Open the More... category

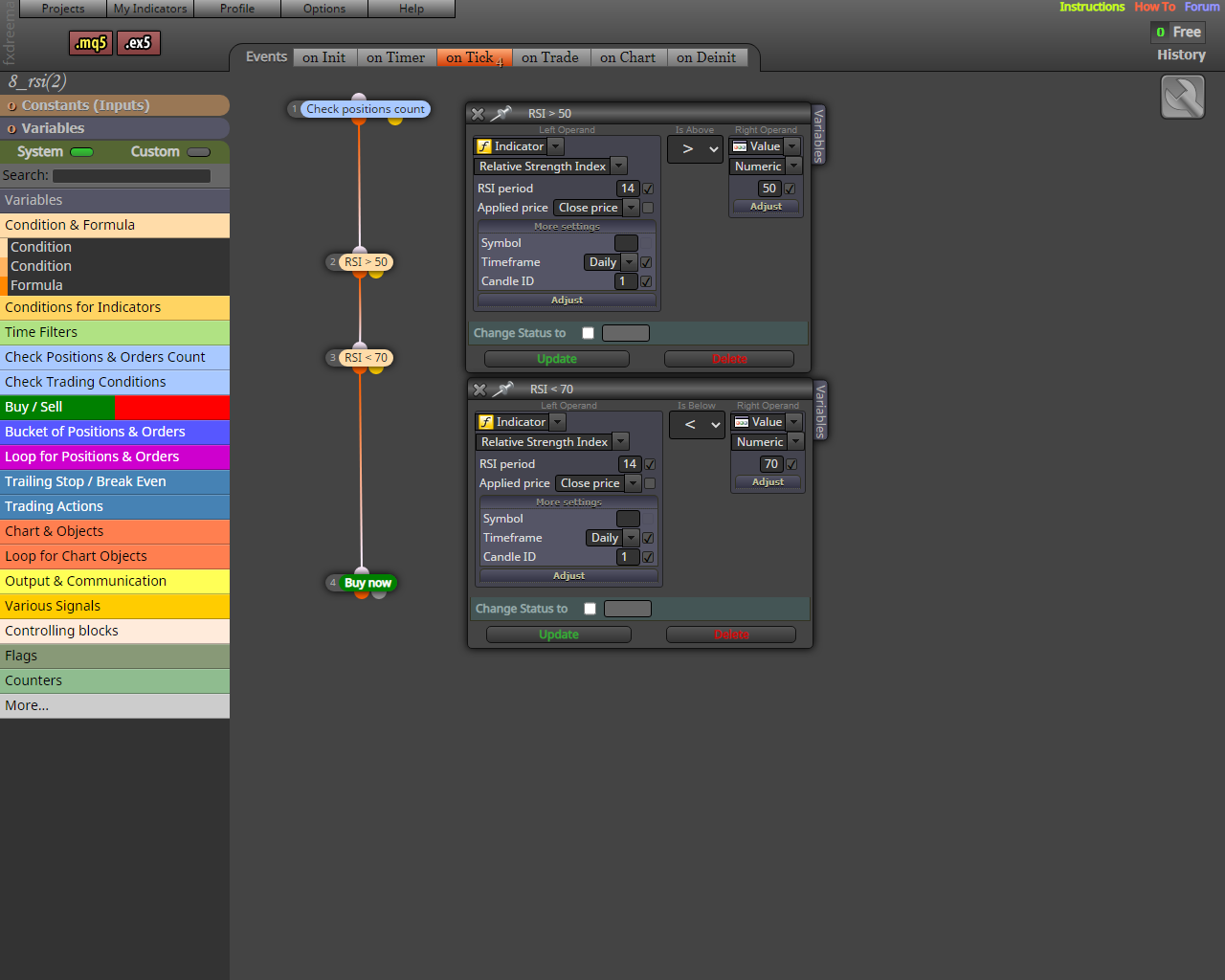click(x=115, y=705)
